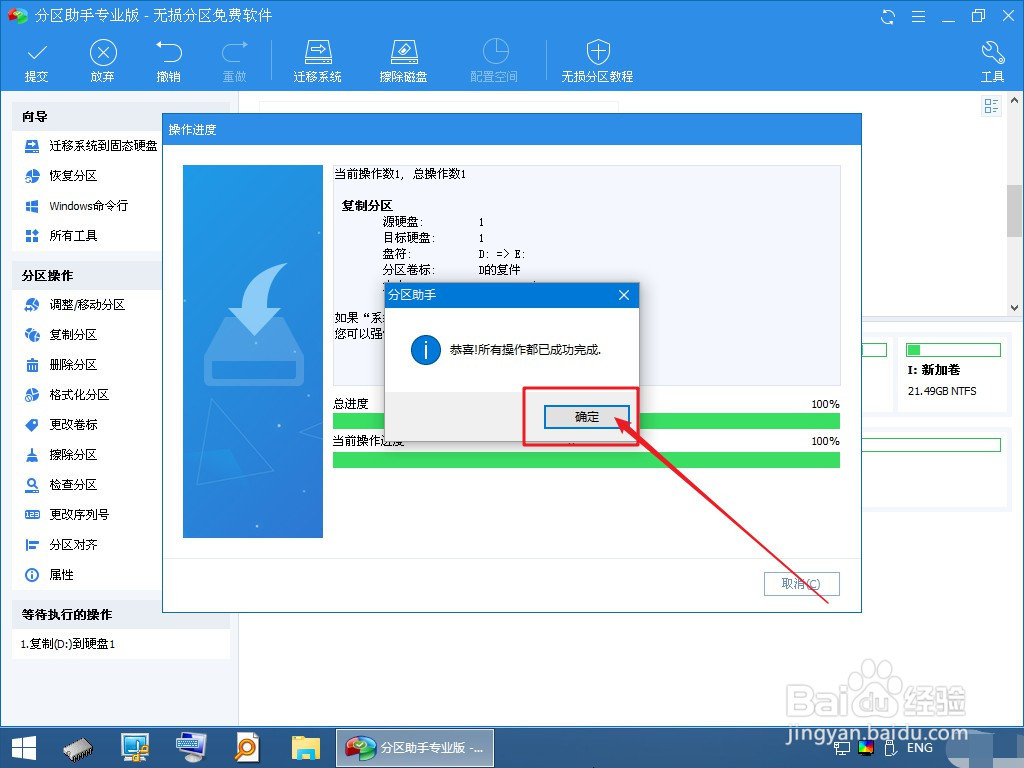Open 迁移系统 from the toolbar
The height and width of the screenshot is (768, 1024).
pyautogui.click(x=317, y=62)
